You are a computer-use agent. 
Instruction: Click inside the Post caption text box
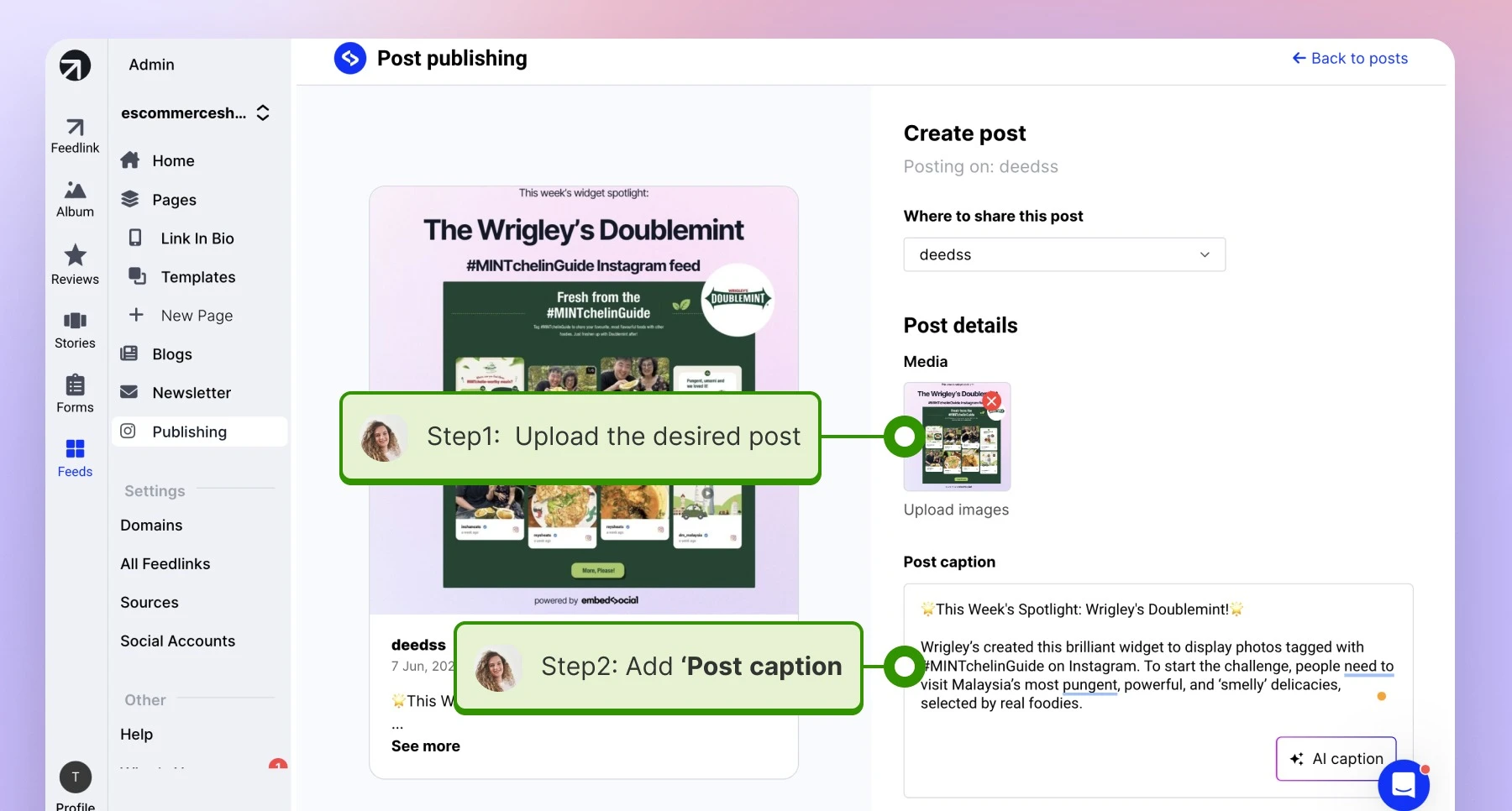click(1158, 690)
